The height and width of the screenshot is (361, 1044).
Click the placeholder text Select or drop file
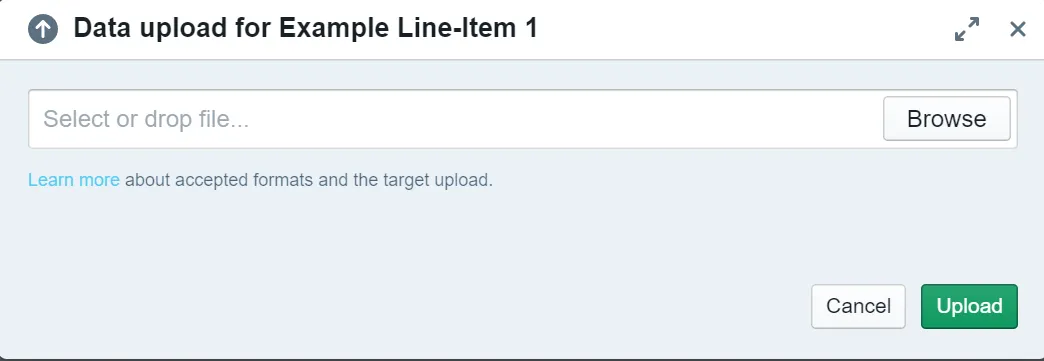point(146,119)
